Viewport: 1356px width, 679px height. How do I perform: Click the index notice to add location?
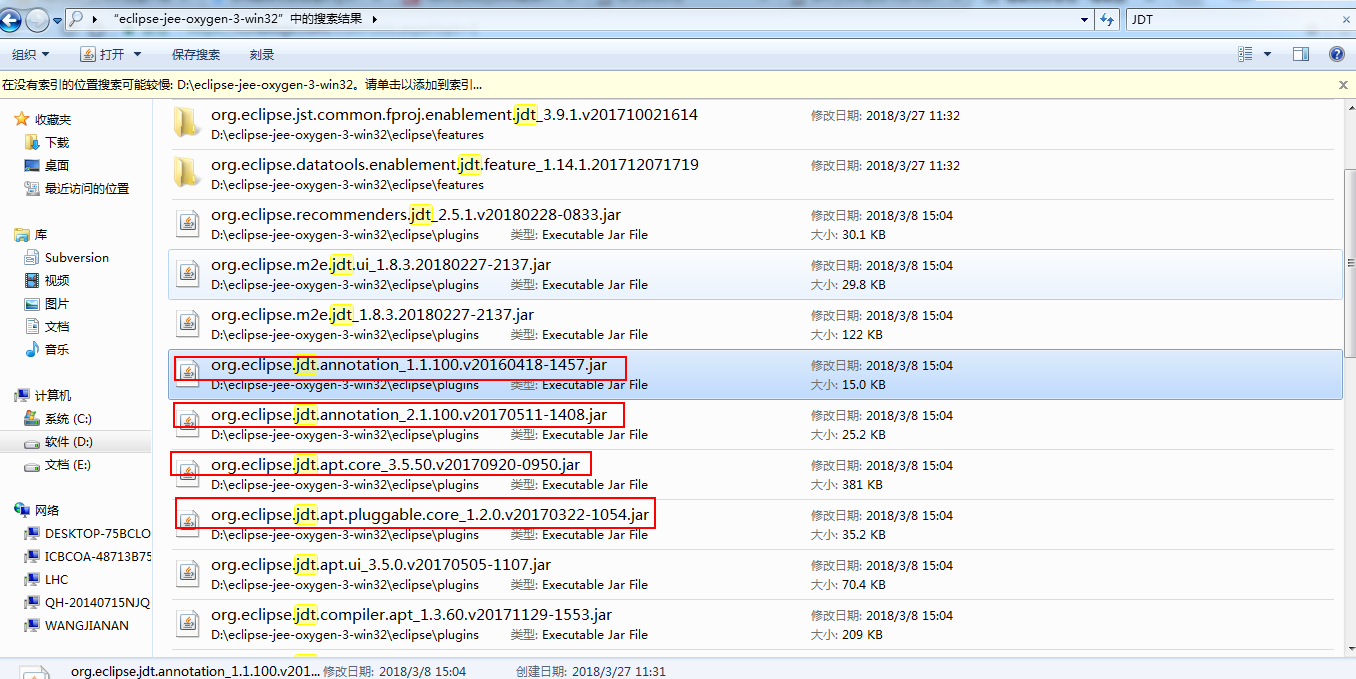tap(242, 85)
